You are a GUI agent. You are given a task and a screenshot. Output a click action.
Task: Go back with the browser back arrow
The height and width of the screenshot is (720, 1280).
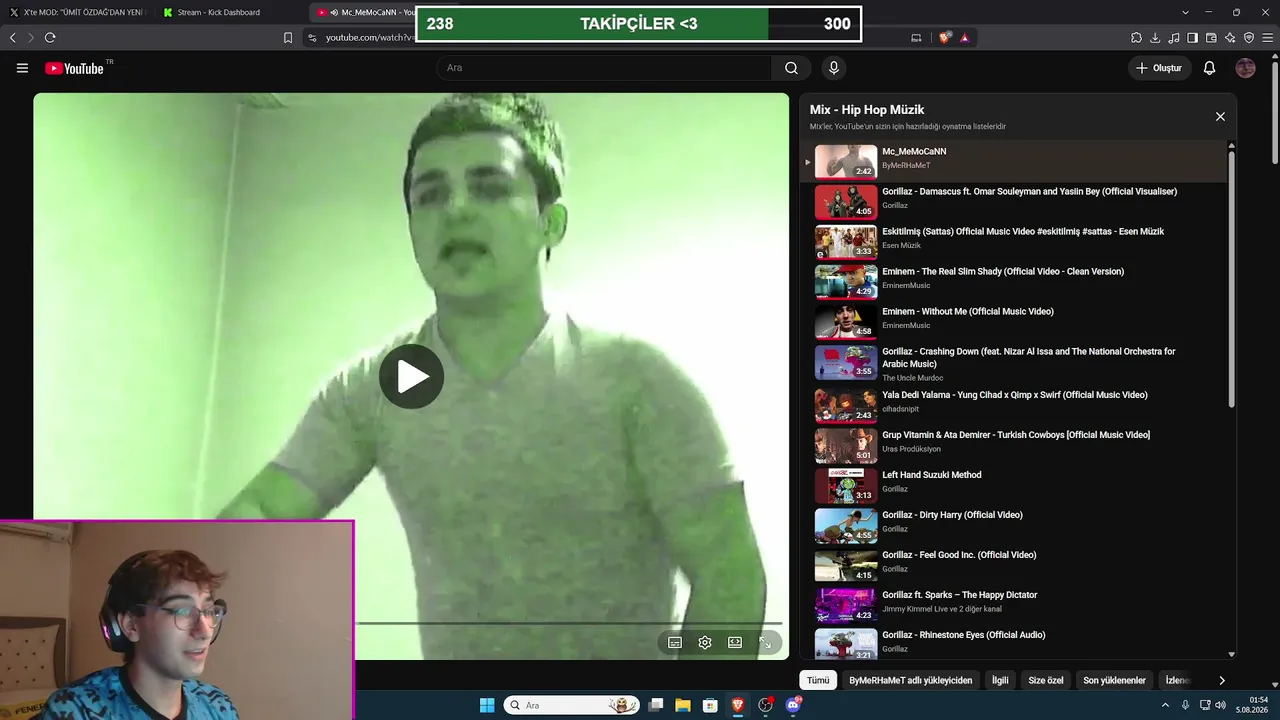13,38
